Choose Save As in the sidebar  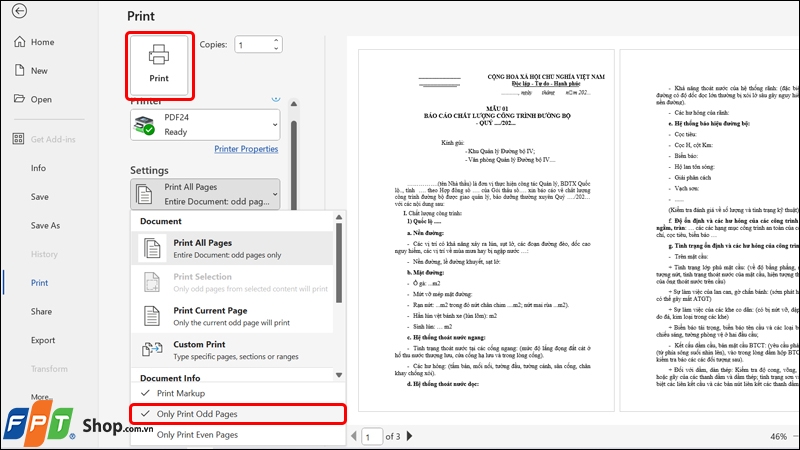coord(45,225)
